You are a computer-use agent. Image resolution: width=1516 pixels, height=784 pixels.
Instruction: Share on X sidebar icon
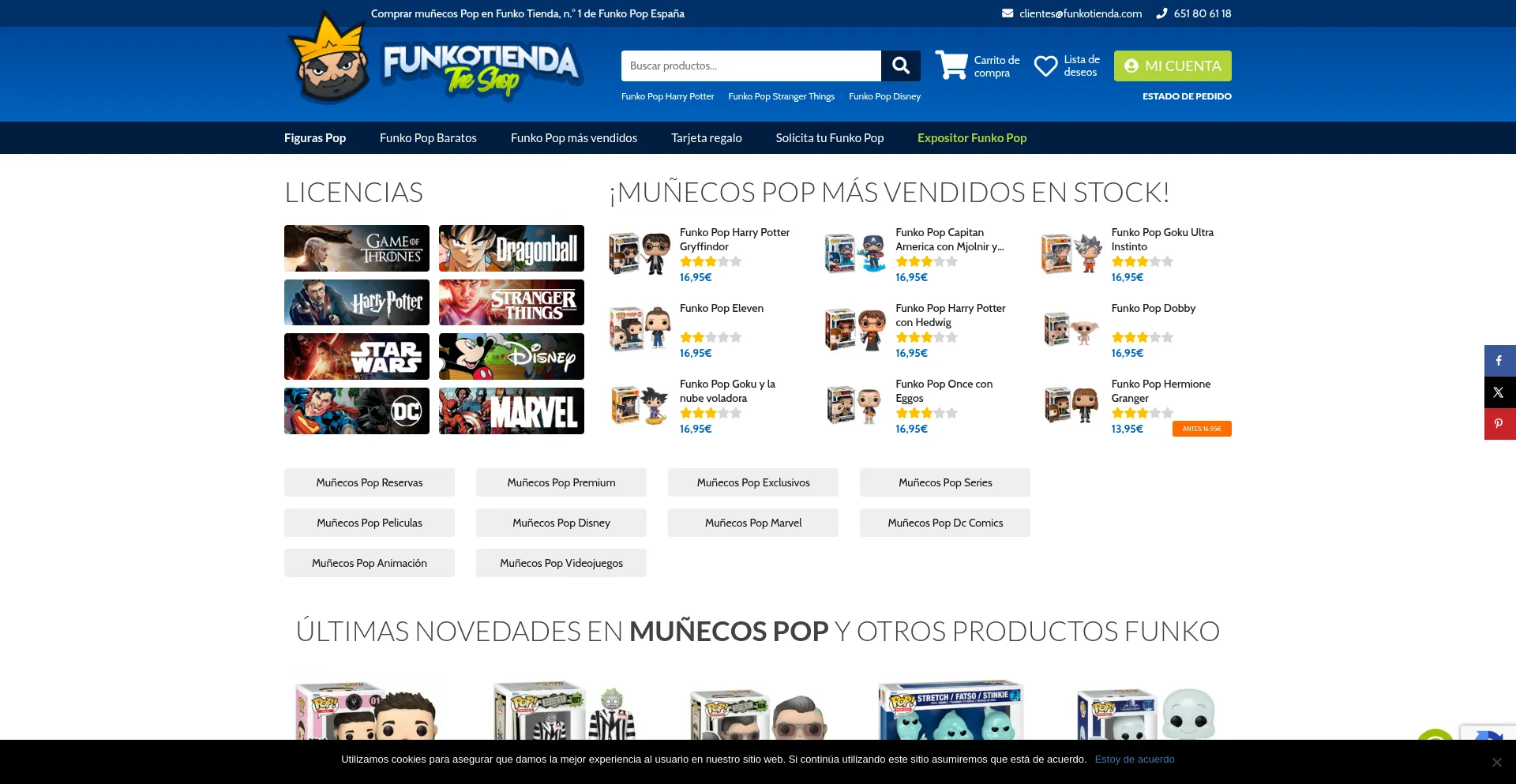(1499, 392)
